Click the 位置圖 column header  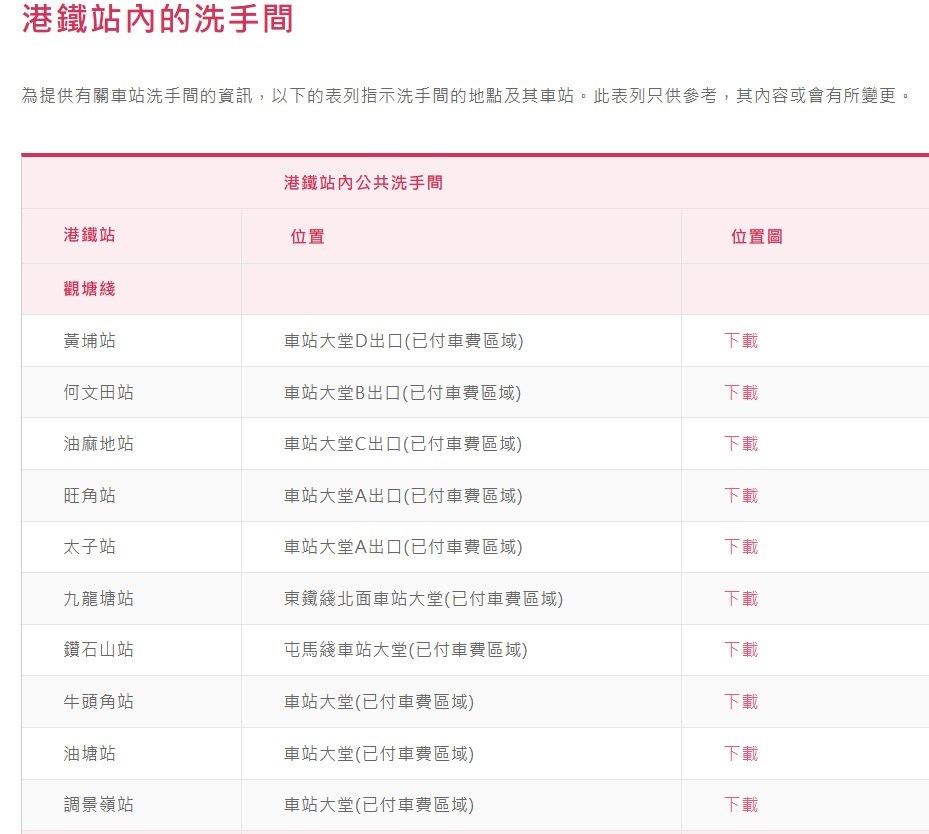coord(756,237)
